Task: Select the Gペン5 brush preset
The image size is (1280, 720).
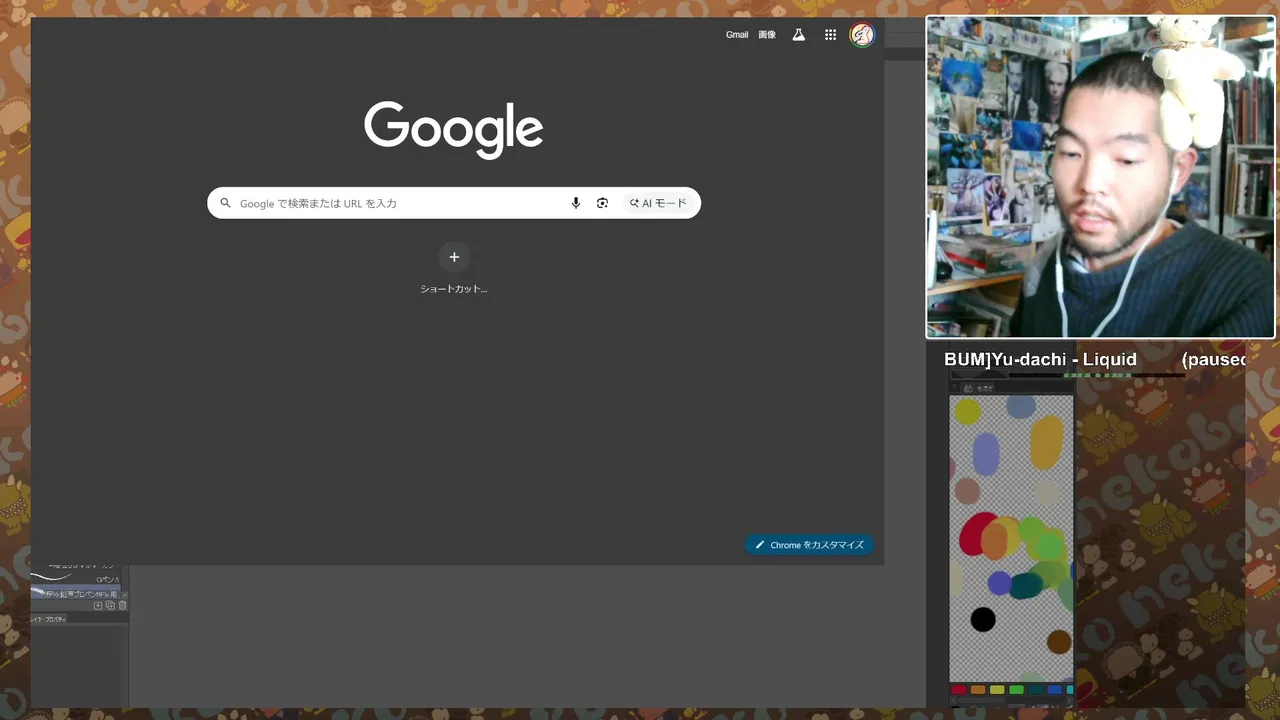Action: pos(75,578)
